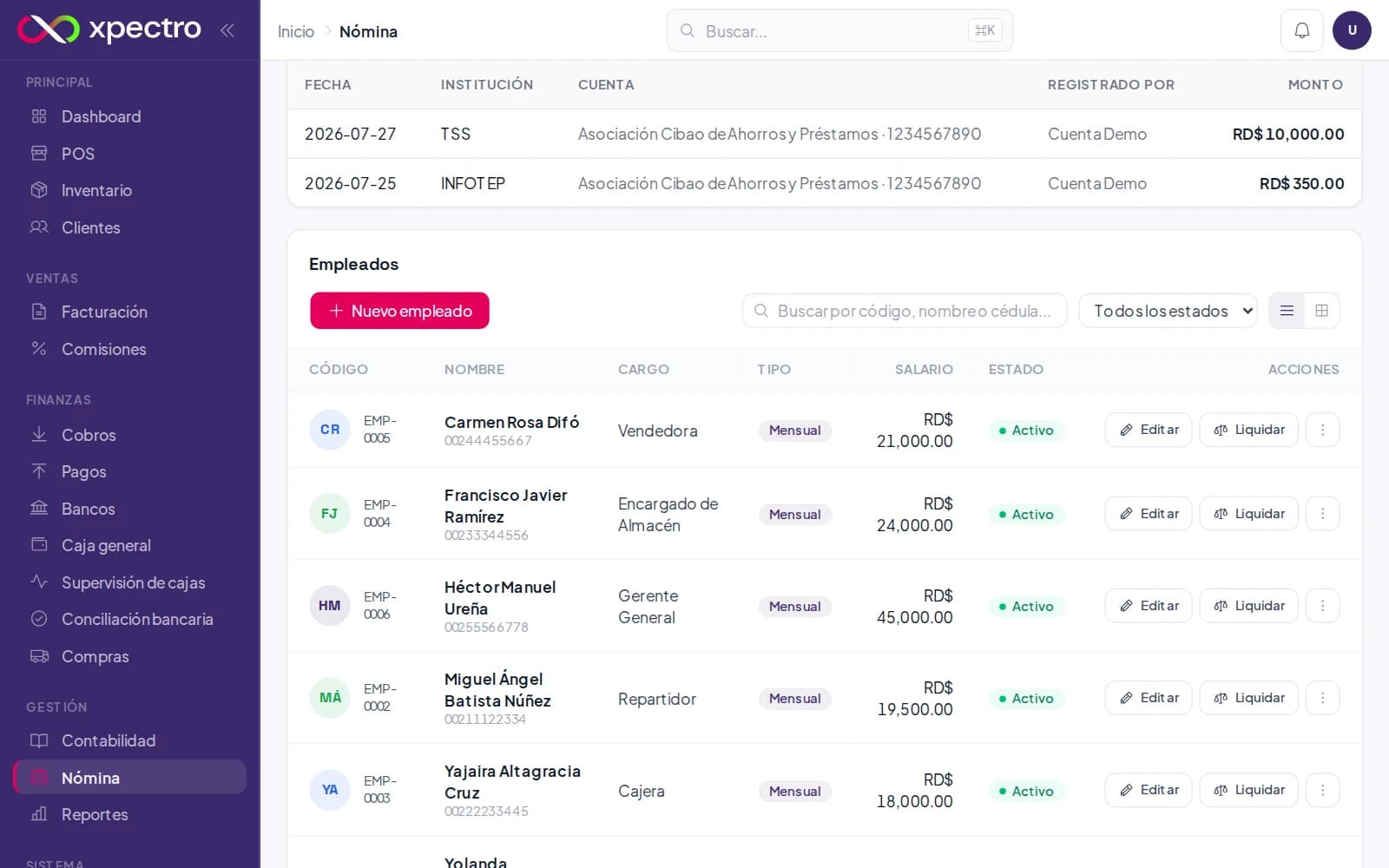
Task: Liquidate employee Francisco Javier Ramírez
Action: pyautogui.click(x=1248, y=514)
